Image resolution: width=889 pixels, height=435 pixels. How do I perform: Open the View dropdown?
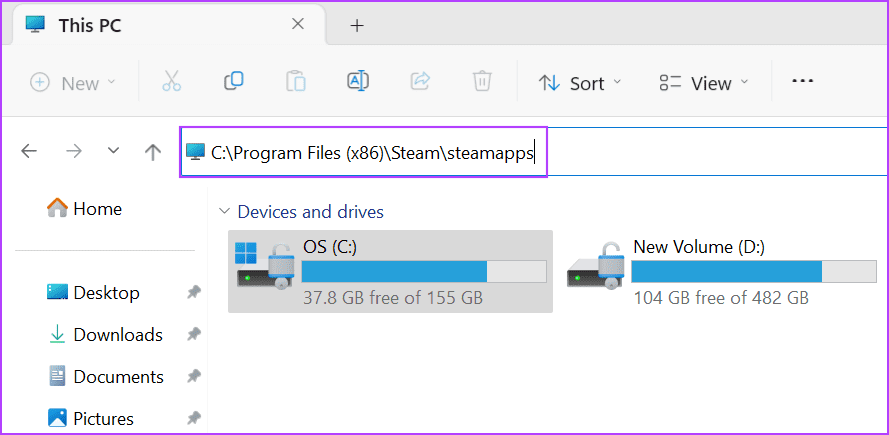coord(704,83)
